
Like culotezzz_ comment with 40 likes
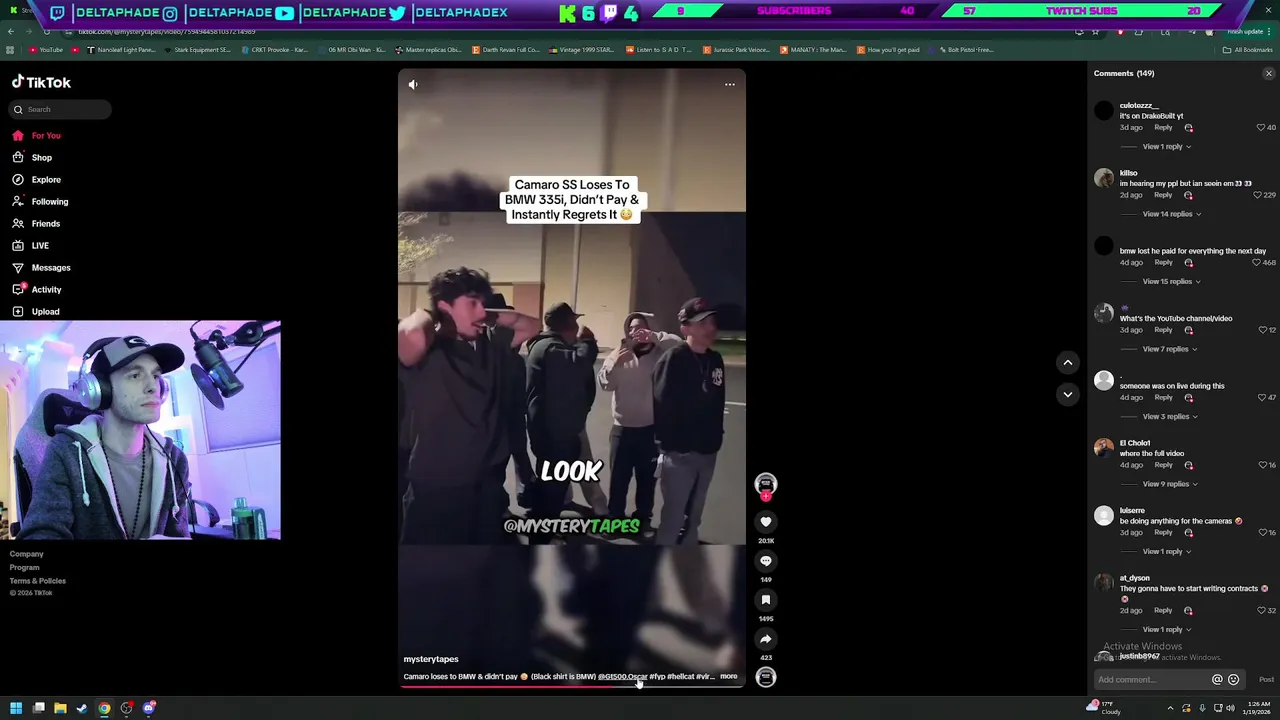point(1261,128)
